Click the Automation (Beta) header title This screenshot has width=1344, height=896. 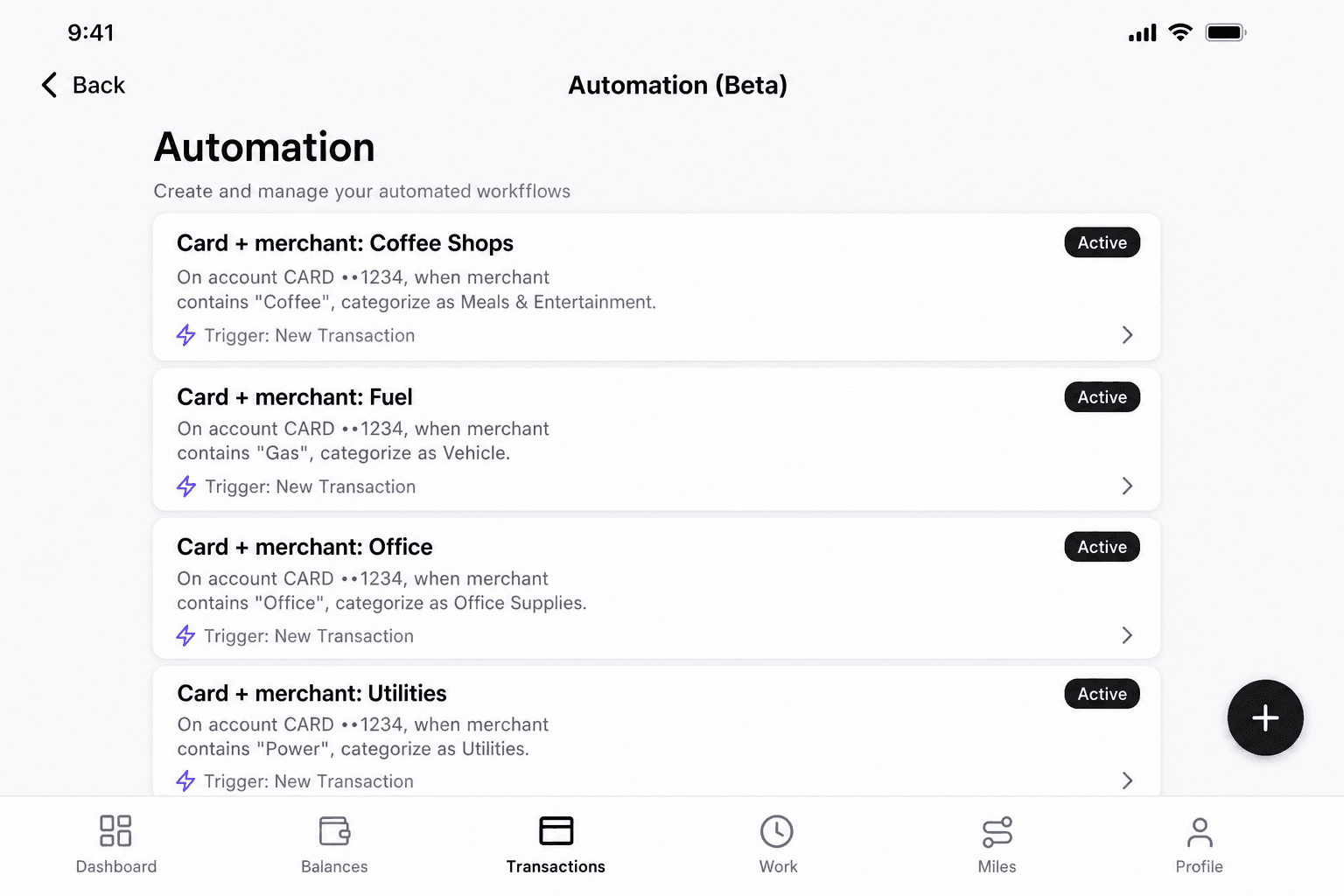[x=678, y=85]
